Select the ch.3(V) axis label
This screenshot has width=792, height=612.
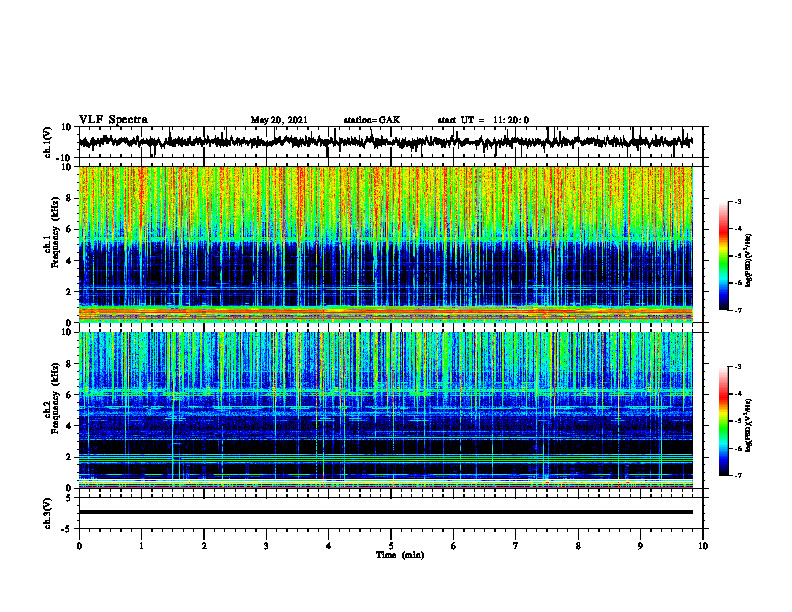point(48,513)
